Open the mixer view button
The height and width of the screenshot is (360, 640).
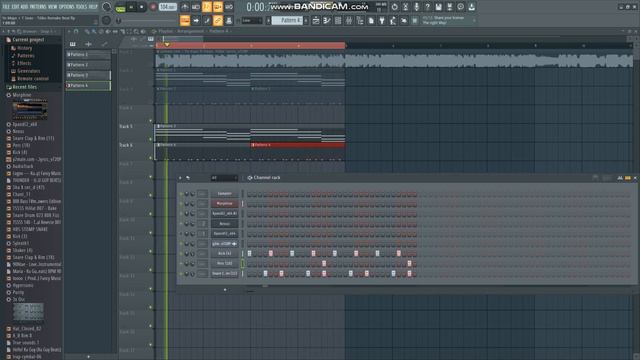(x=349, y=20)
